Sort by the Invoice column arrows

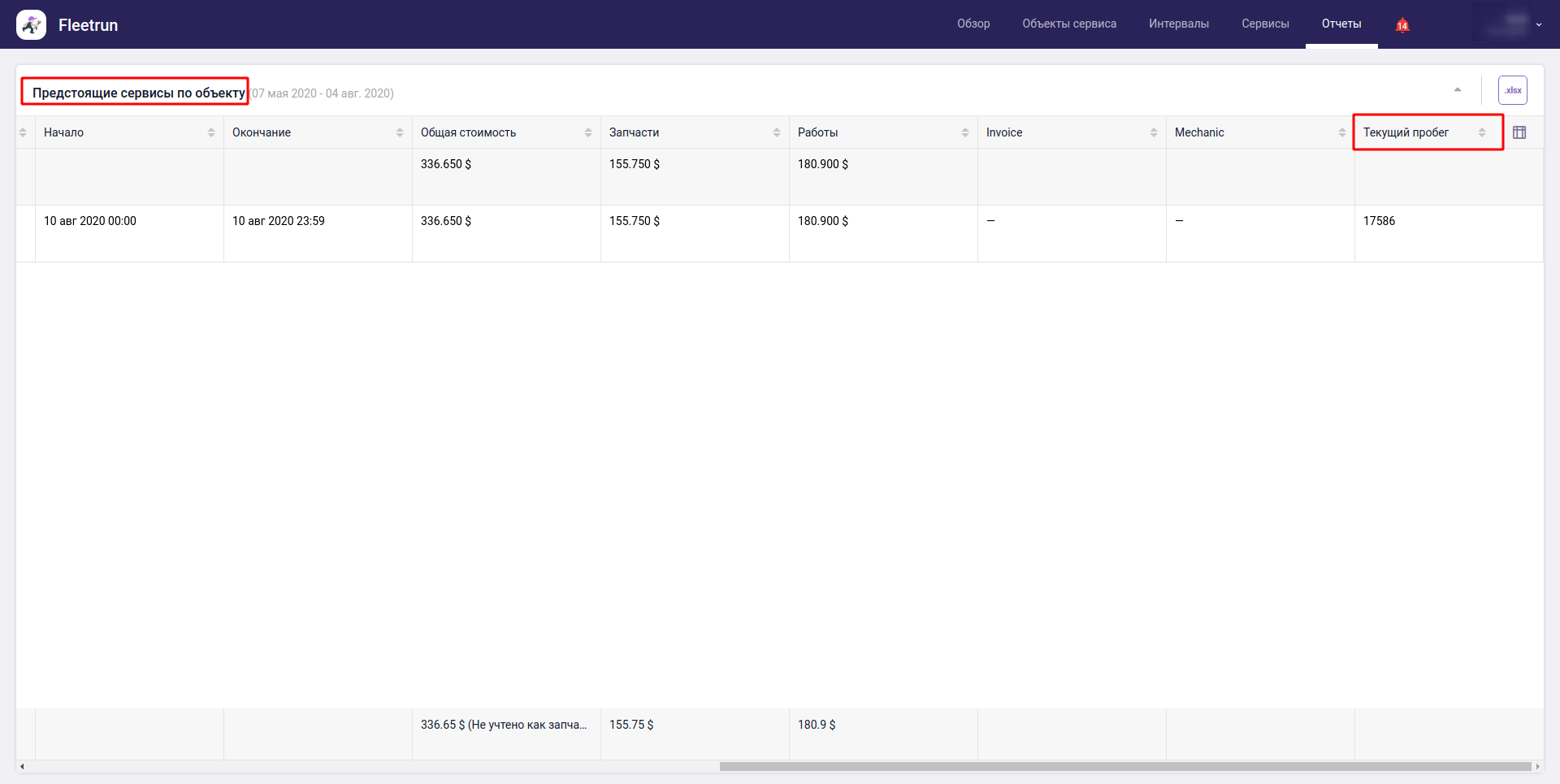pos(1154,132)
